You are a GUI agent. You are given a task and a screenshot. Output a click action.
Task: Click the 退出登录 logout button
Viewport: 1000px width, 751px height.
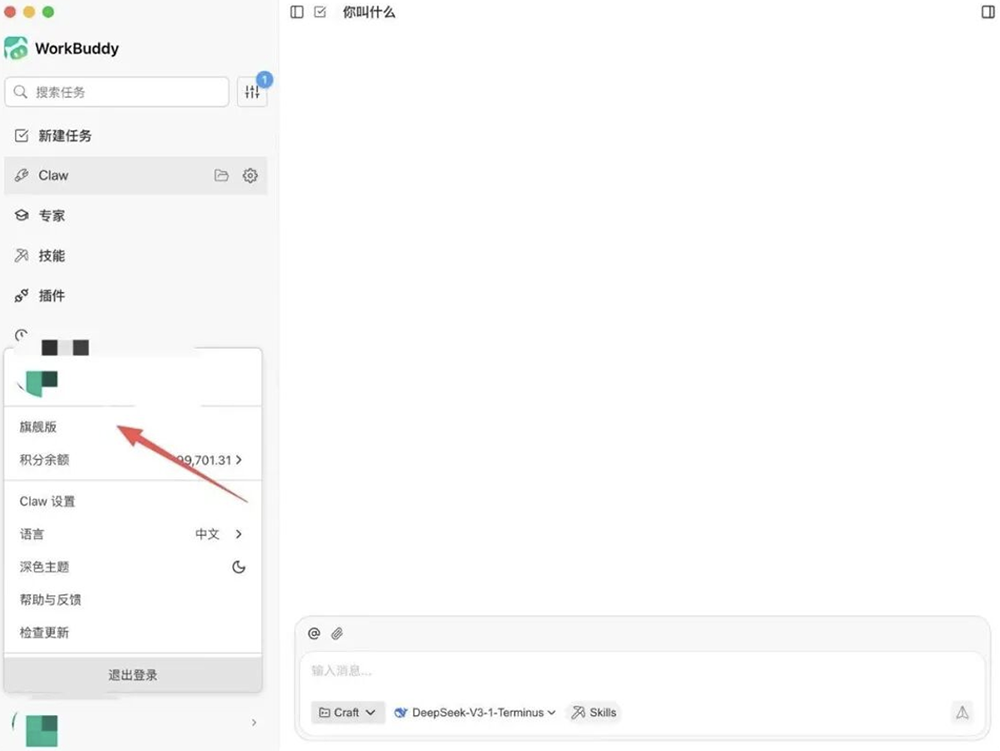point(133,675)
